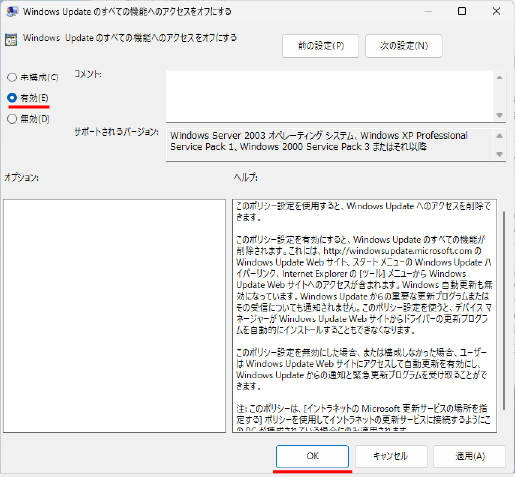The width and height of the screenshot is (515, 477).
Task: Click the サポートされるバージョン: label
Action: (116, 132)
